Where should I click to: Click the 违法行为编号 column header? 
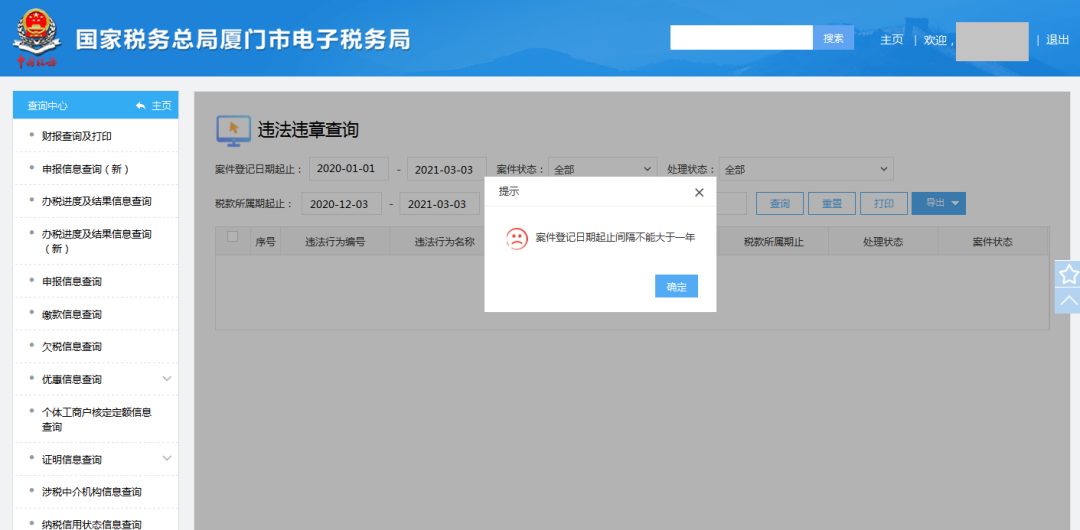pos(335,242)
